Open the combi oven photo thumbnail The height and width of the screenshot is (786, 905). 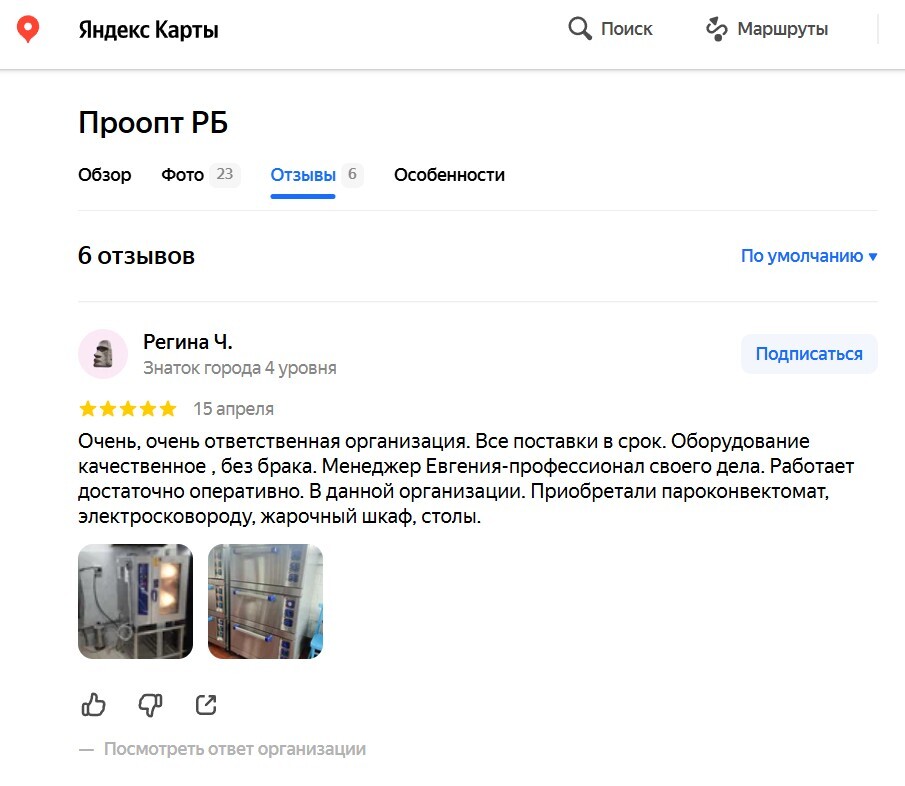[136, 601]
